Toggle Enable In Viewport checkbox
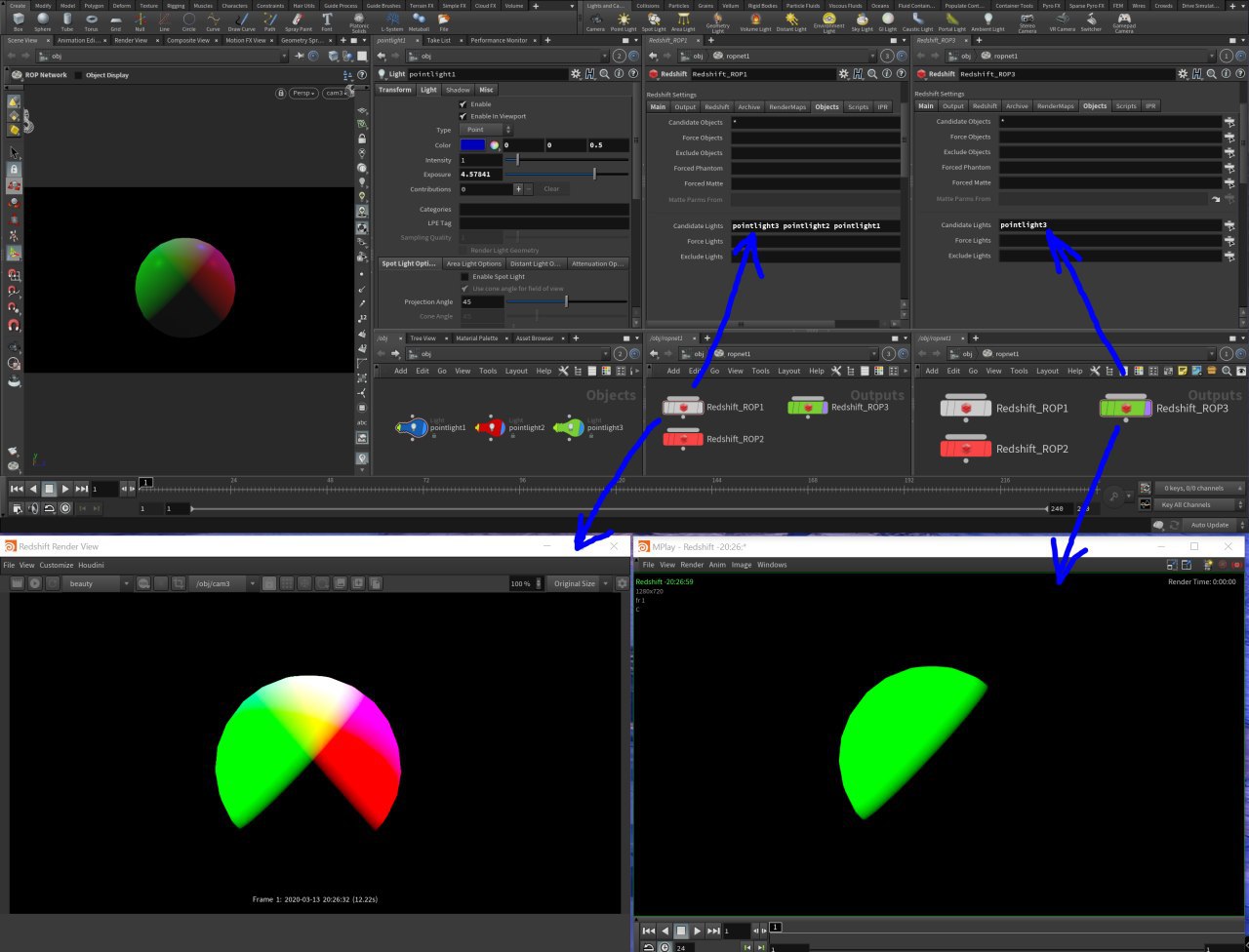Image resolution: width=1249 pixels, height=952 pixels. coord(463,116)
